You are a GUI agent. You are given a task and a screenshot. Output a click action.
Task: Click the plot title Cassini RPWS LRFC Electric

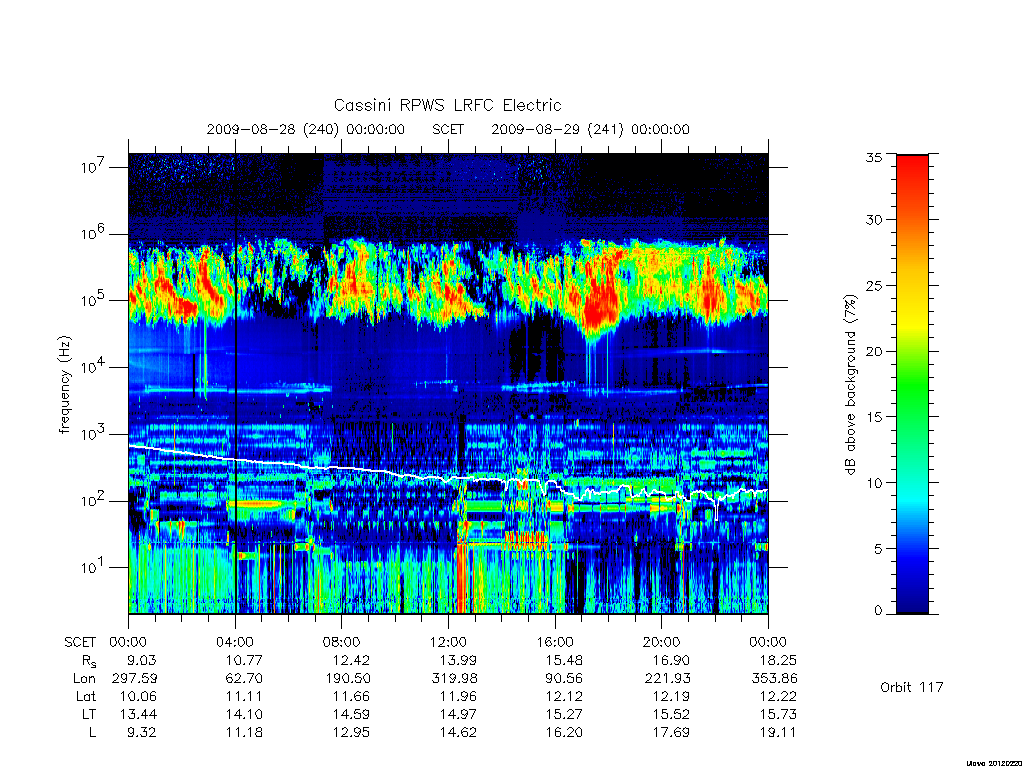(447, 105)
